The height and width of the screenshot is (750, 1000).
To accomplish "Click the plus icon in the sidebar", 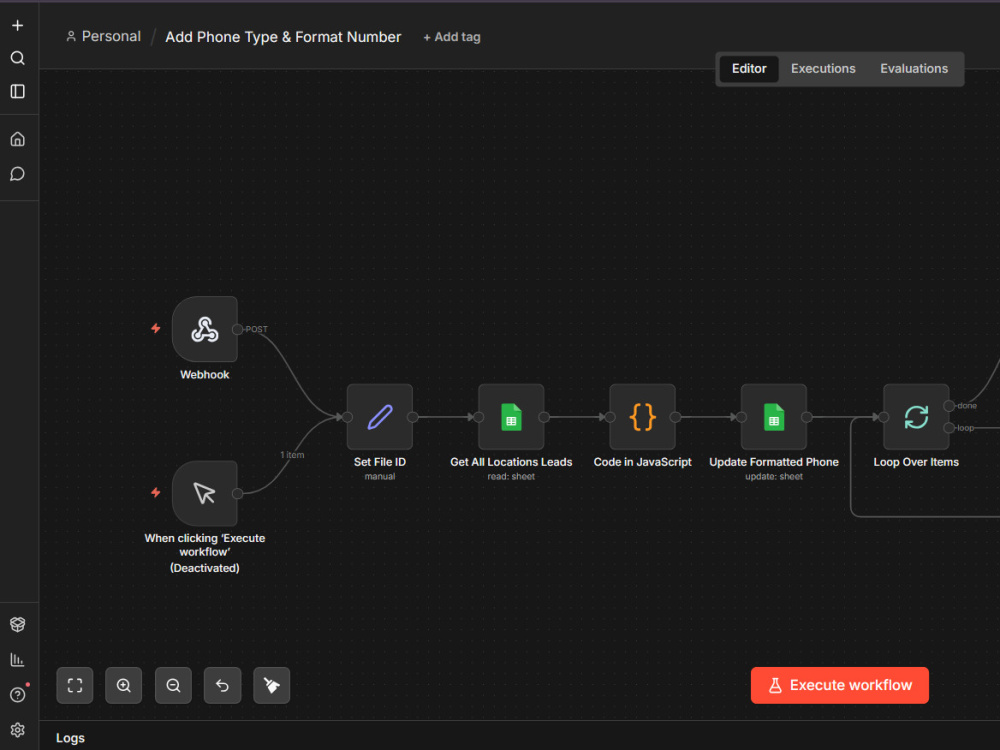I will click(18, 26).
